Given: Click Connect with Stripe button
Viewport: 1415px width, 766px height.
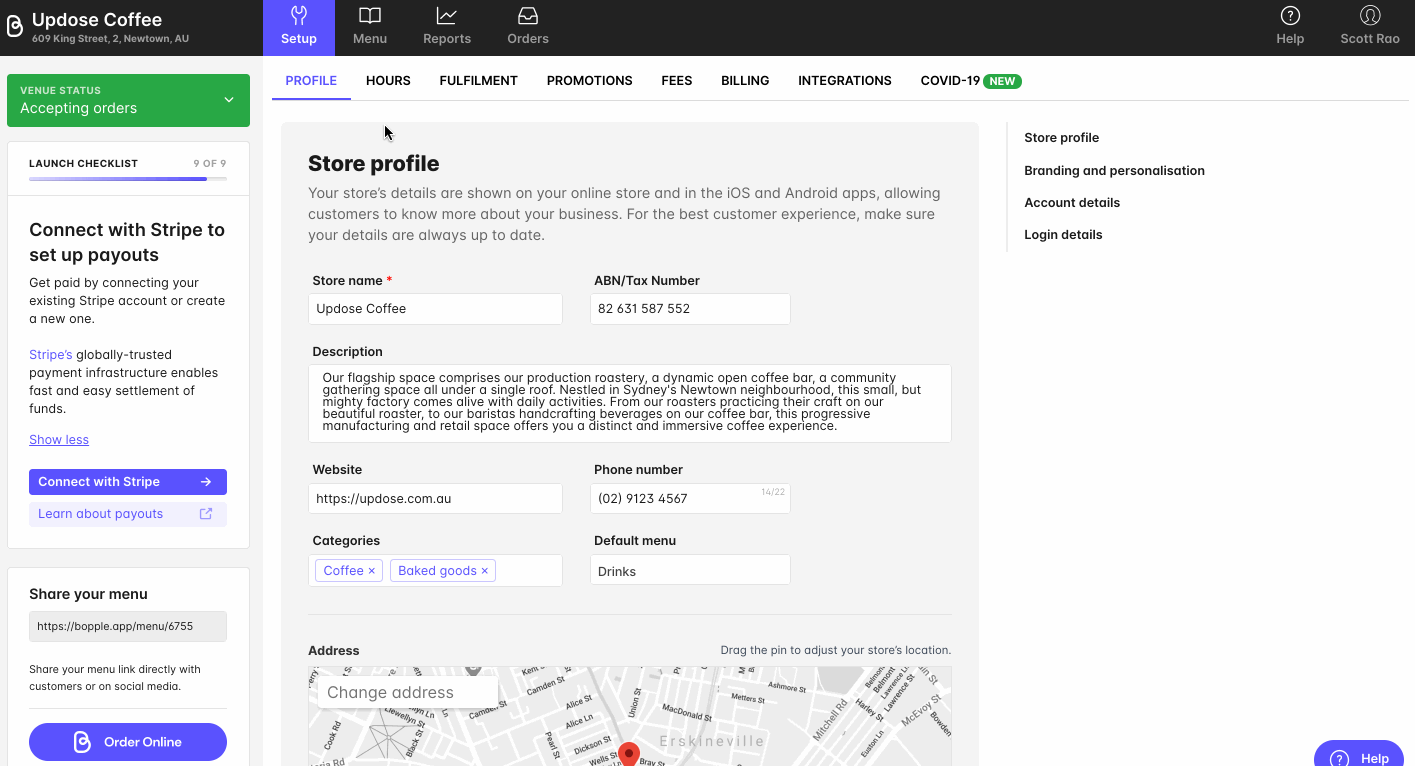Looking at the screenshot, I should click(128, 482).
